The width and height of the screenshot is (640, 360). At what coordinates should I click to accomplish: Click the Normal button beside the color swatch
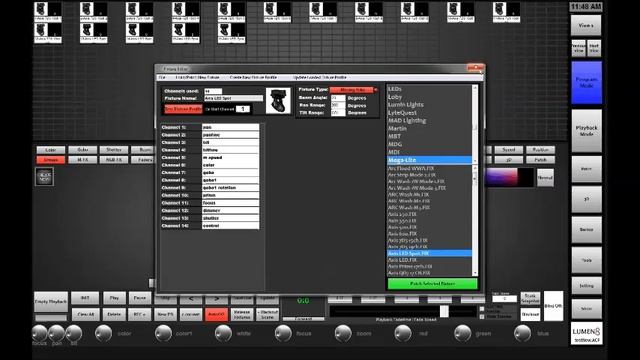click(545, 178)
